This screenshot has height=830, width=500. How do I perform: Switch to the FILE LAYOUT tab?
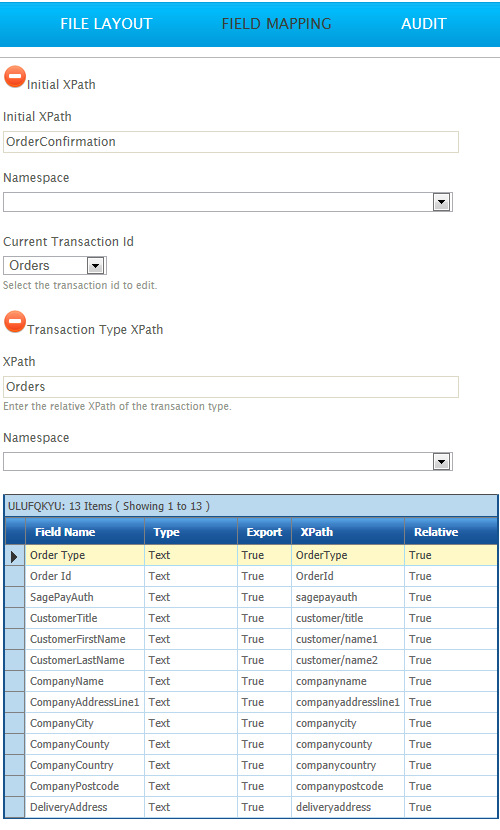tap(106, 24)
